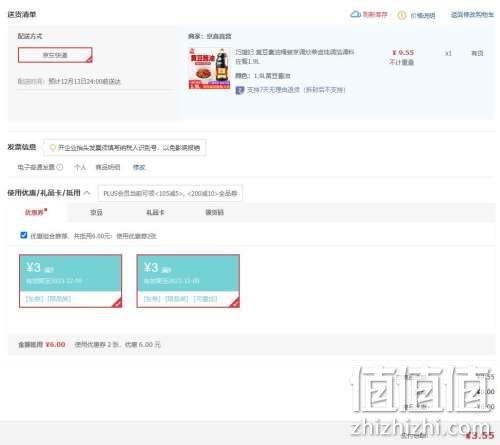Click the PLUS member coupon notice box
Viewport: 500px width, 445px height.
[x=170, y=193]
